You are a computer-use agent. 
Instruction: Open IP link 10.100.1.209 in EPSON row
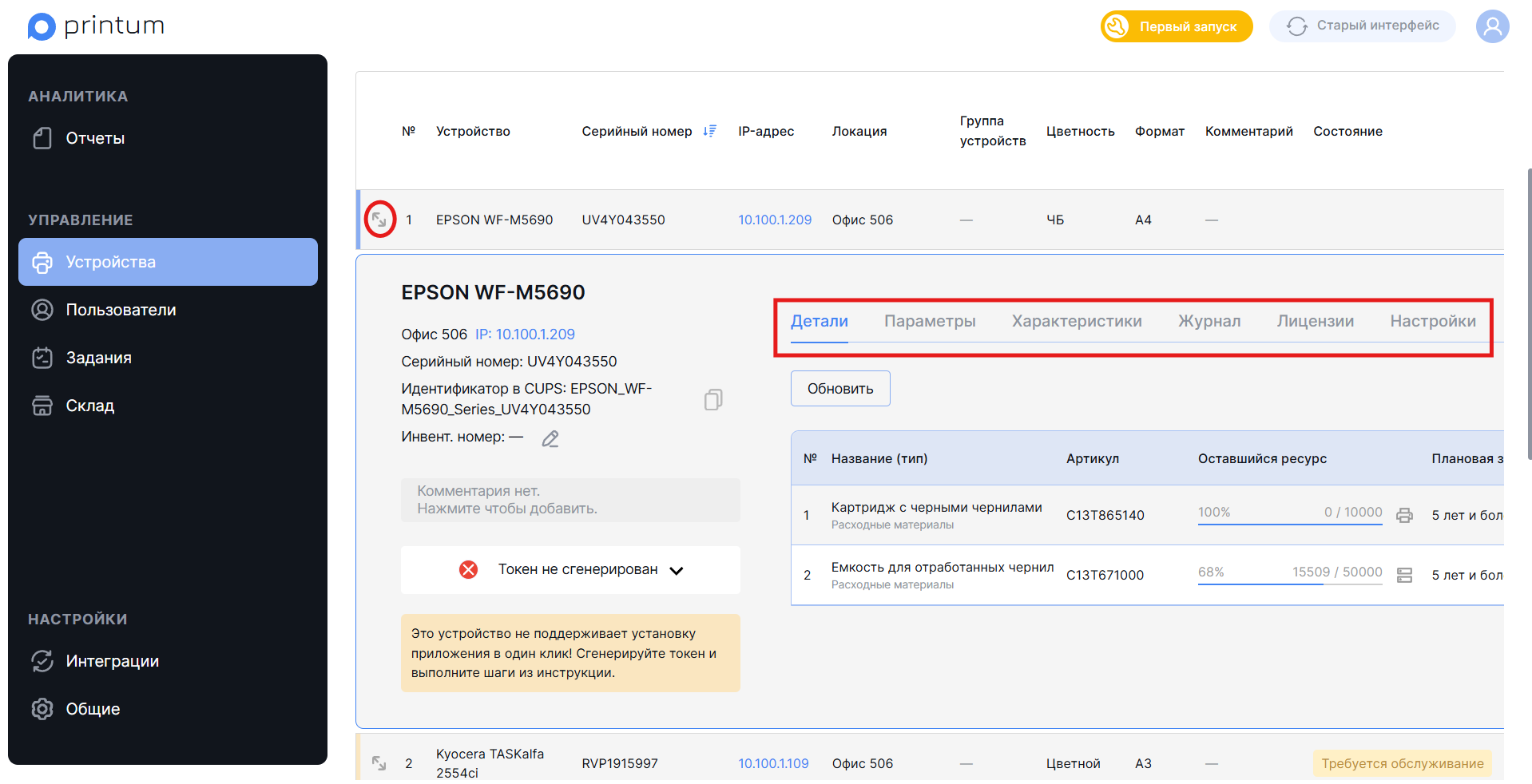click(x=775, y=220)
